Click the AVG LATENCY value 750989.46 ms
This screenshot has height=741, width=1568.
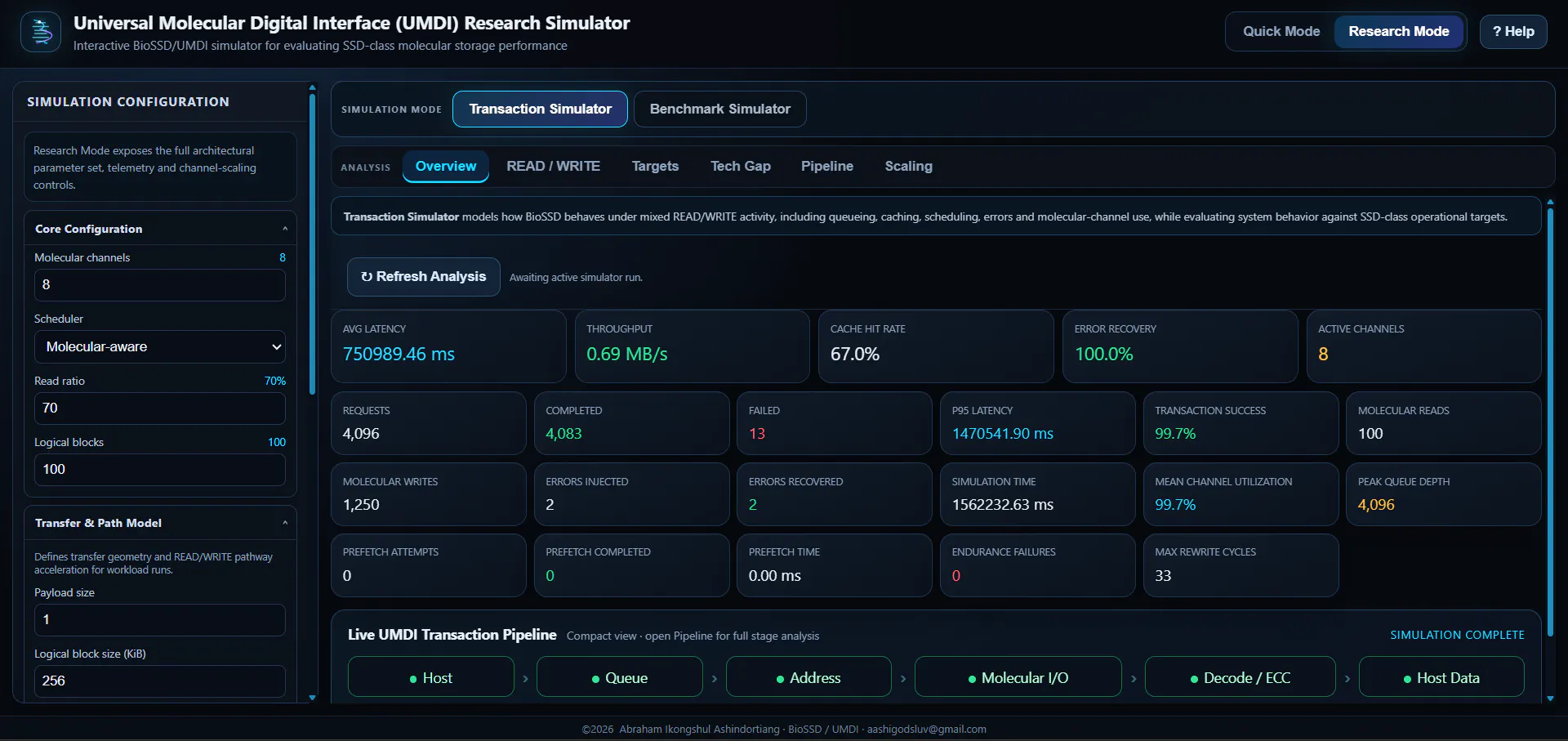point(399,355)
